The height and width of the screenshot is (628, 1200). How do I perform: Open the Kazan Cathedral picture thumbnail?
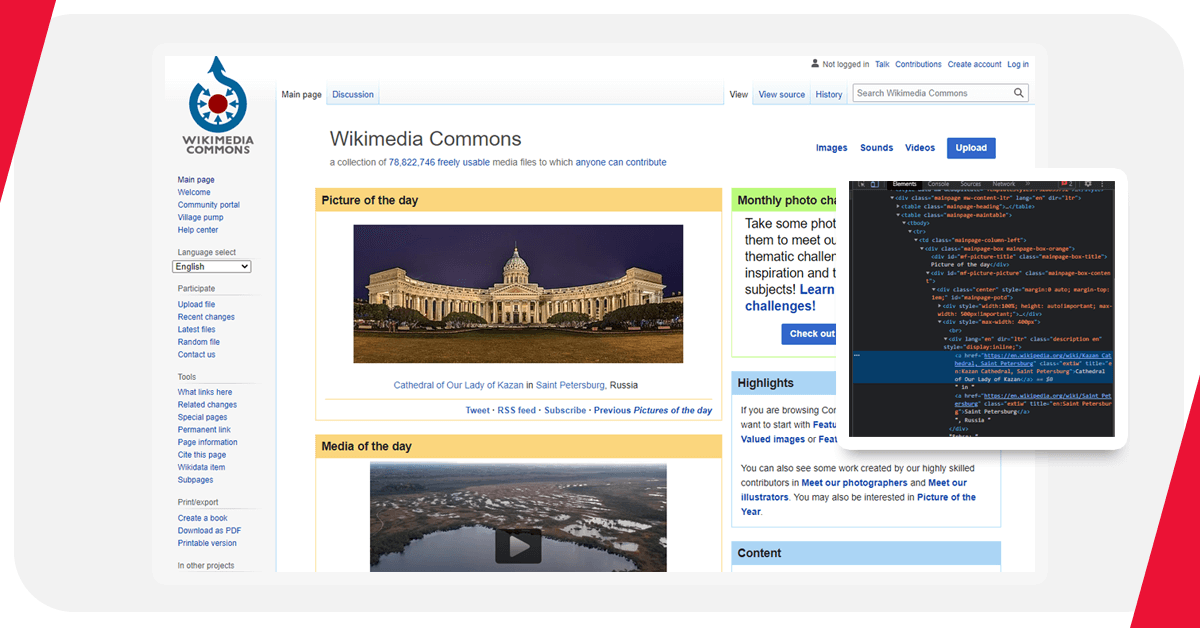(x=518, y=294)
